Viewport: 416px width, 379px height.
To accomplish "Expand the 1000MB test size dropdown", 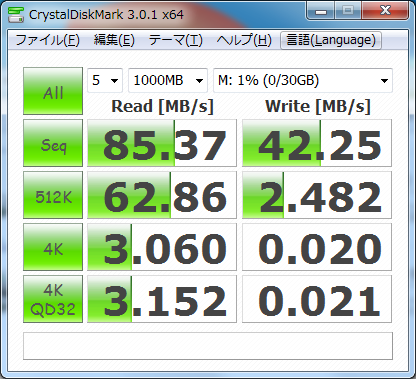I will pyautogui.click(x=168, y=80).
